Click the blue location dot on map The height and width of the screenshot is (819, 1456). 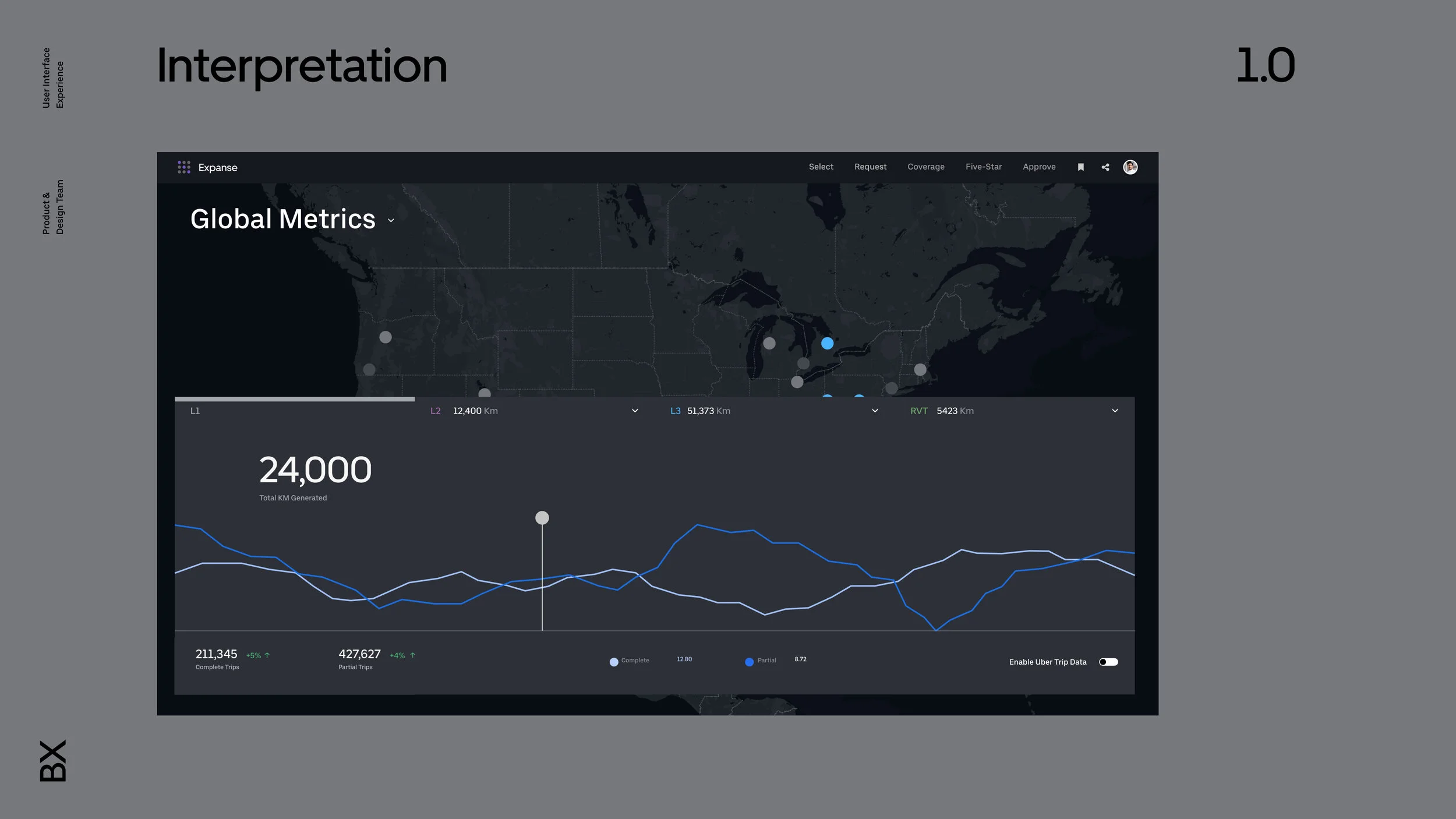pos(827,344)
